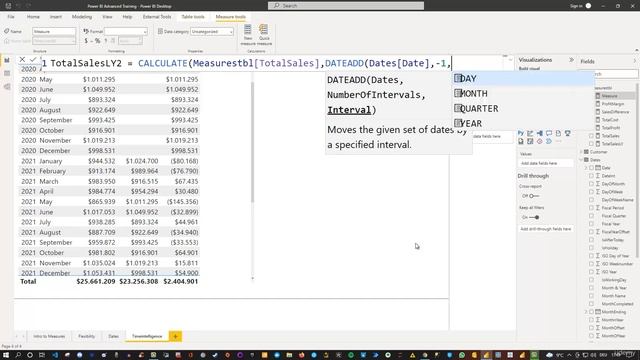Add a new report page with plus
The height and width of the screenshot is (360, 640).
176,336
